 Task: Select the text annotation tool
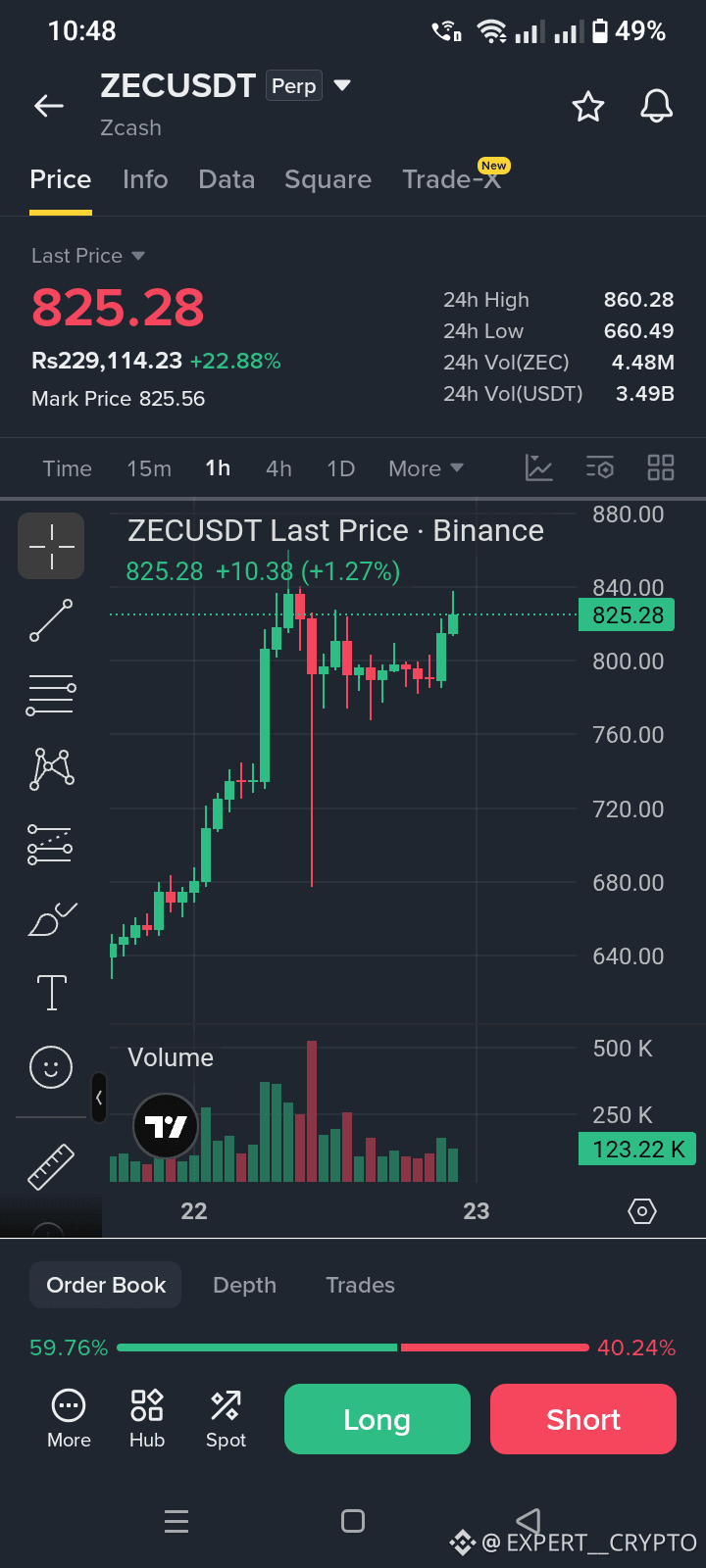click(x=51, y=993)
